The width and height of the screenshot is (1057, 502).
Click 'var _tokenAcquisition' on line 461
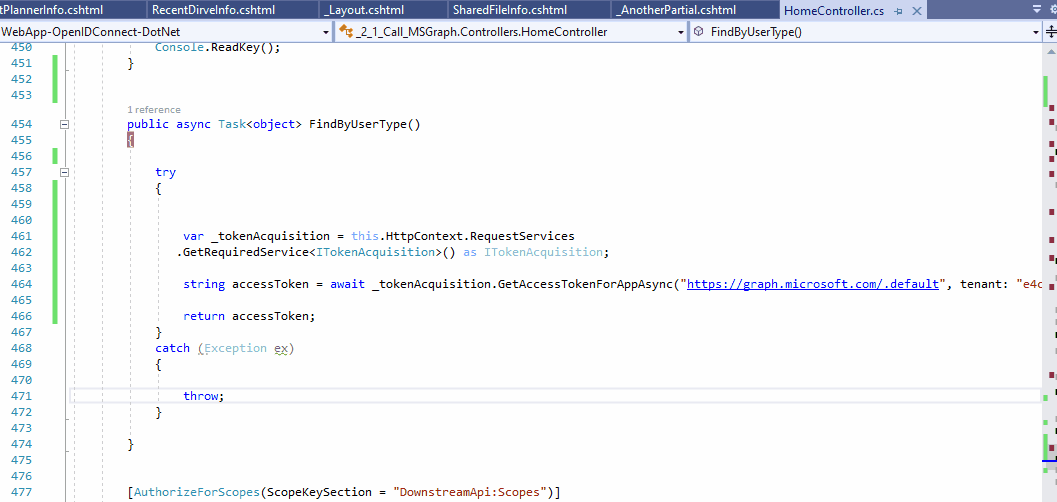pos(255,236)
